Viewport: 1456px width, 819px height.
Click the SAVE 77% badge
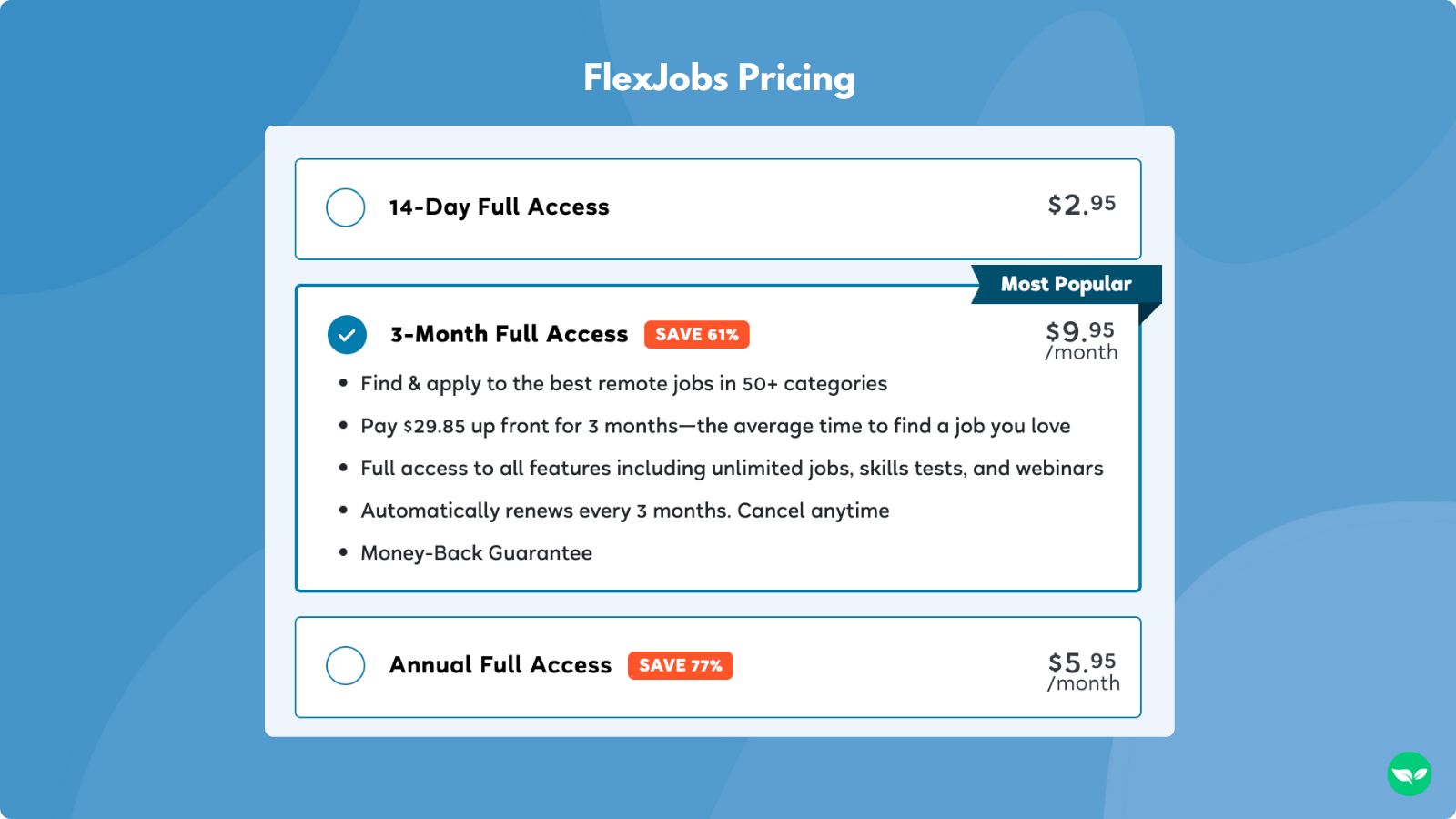(x=681, y=665)
